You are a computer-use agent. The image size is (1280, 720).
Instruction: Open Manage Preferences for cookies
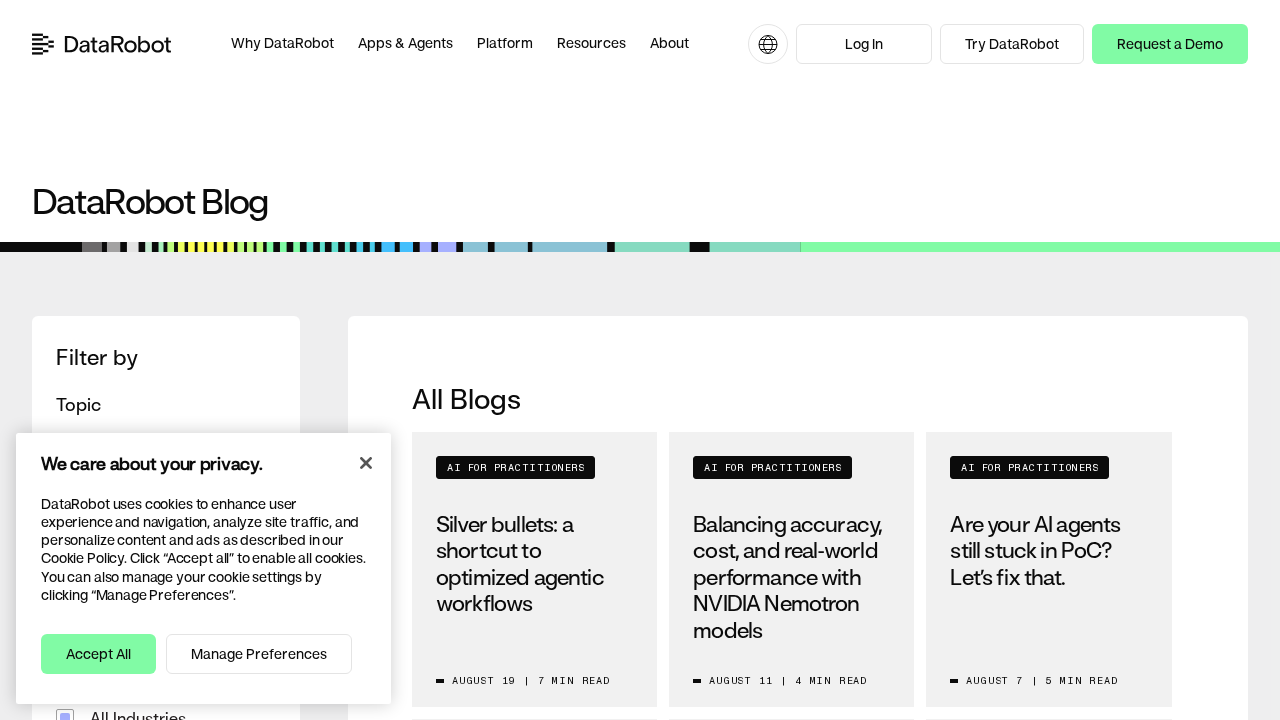(259, 654)
